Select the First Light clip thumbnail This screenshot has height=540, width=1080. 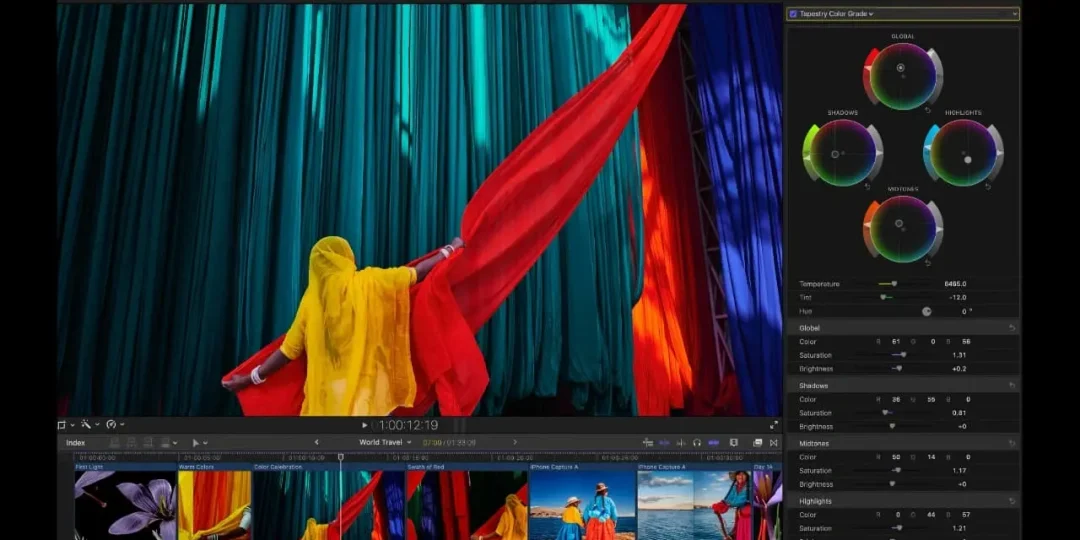pyautogui.click(x=125, y=506)
